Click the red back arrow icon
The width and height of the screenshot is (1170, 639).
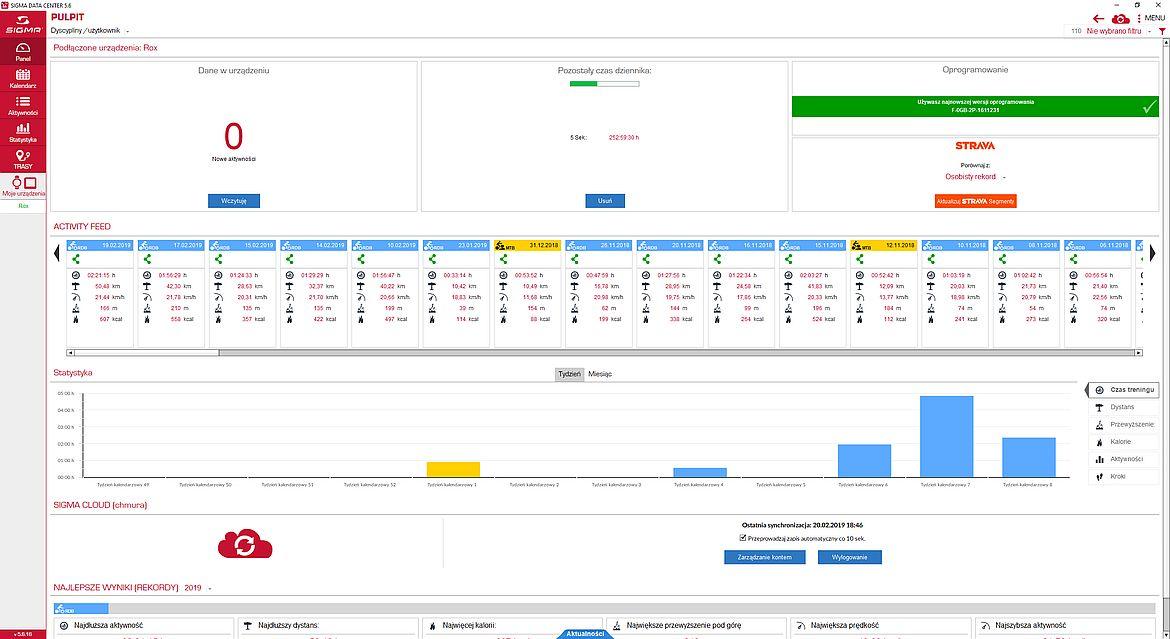[1099, 18]
